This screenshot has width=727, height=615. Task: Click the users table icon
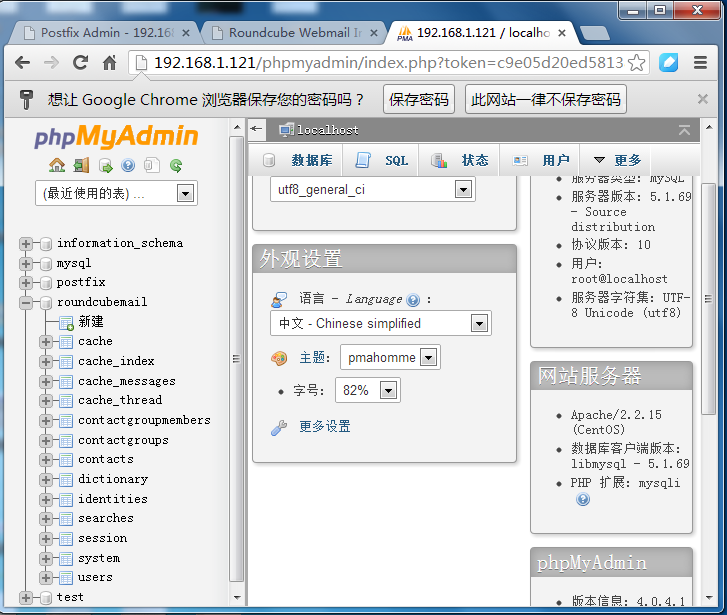(66, 577)
